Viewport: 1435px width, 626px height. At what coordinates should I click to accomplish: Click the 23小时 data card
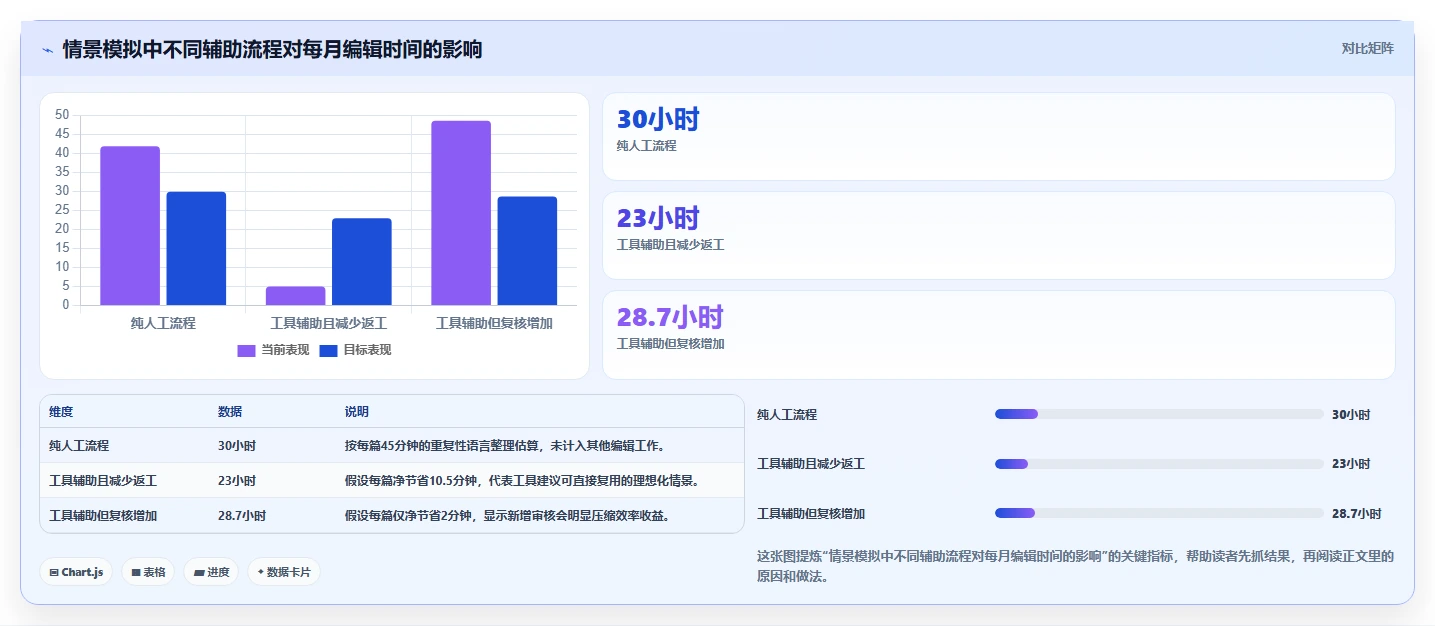998,235
